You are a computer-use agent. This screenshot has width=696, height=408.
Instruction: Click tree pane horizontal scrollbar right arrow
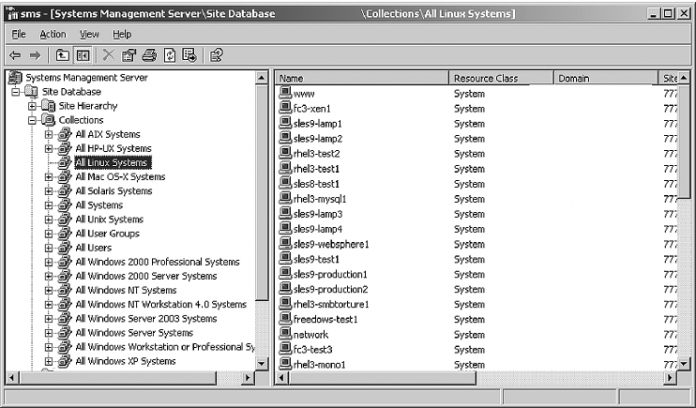click(248, 378)
